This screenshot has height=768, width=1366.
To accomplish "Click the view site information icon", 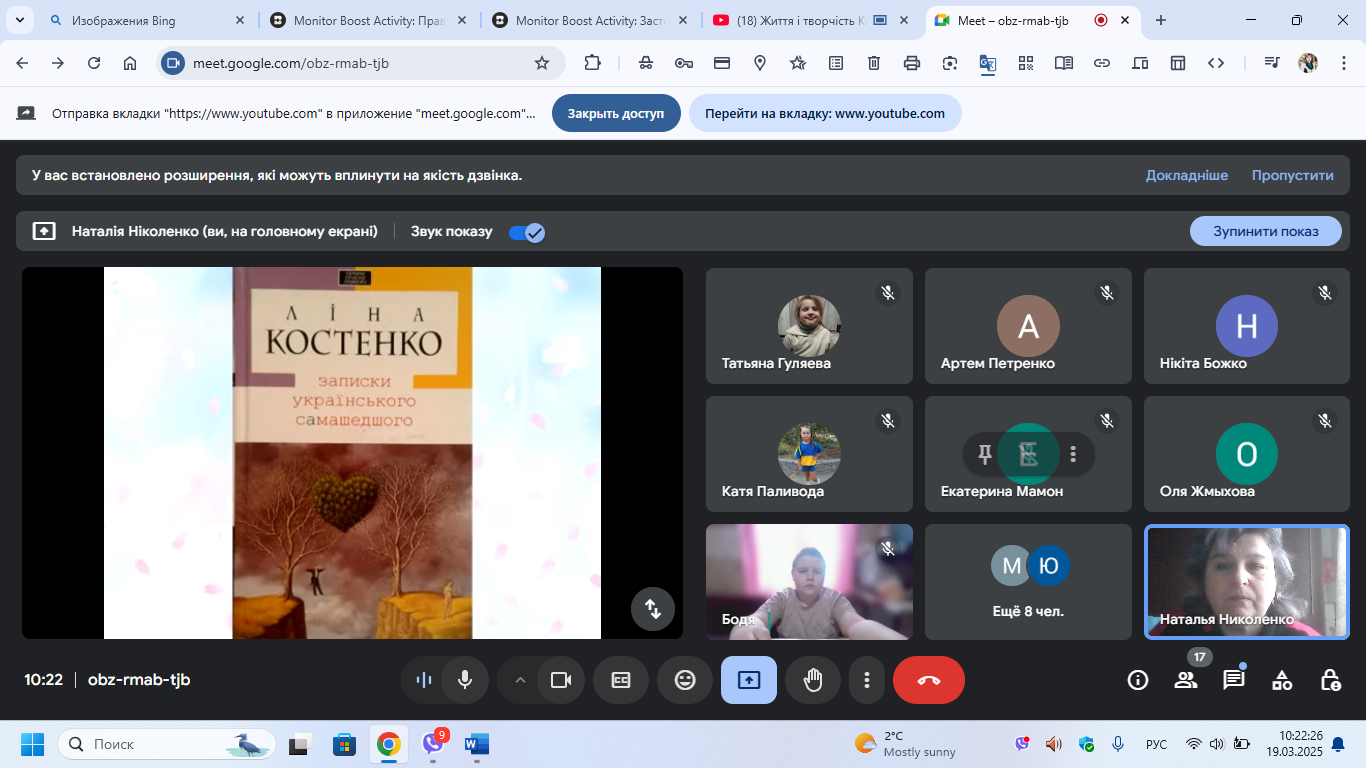I will point(173,63).
